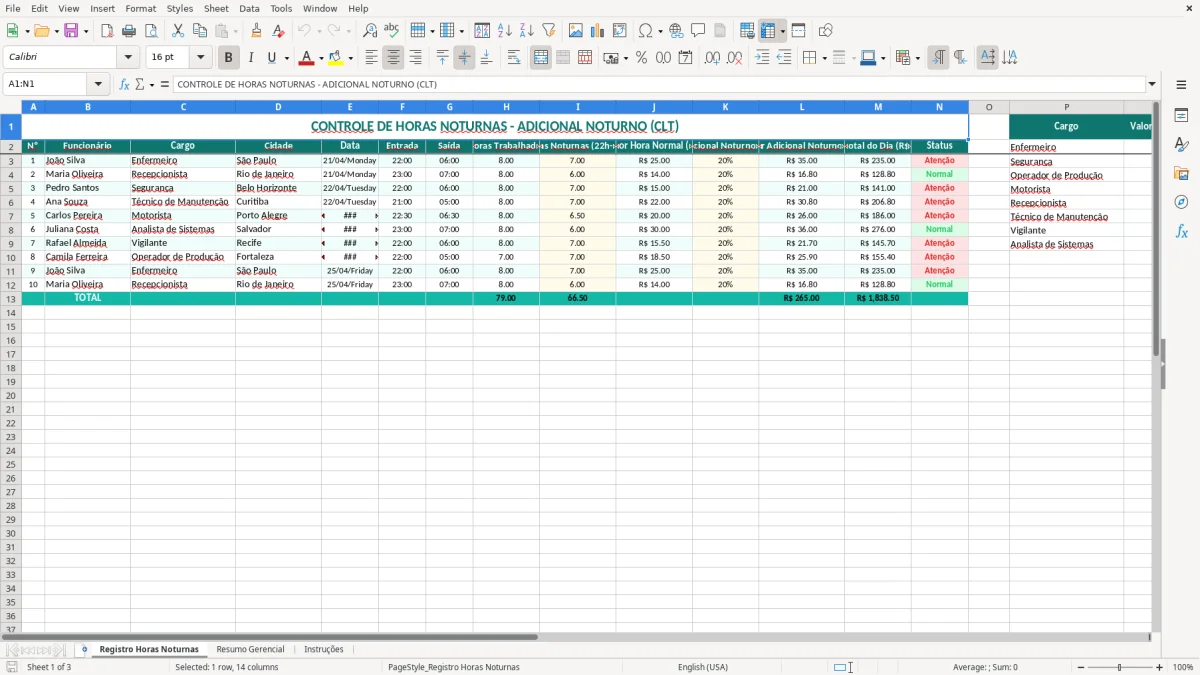This screenshot has height=675, width=1200.
Task: Open Find and Replace icon
Action: pos(370,31)
